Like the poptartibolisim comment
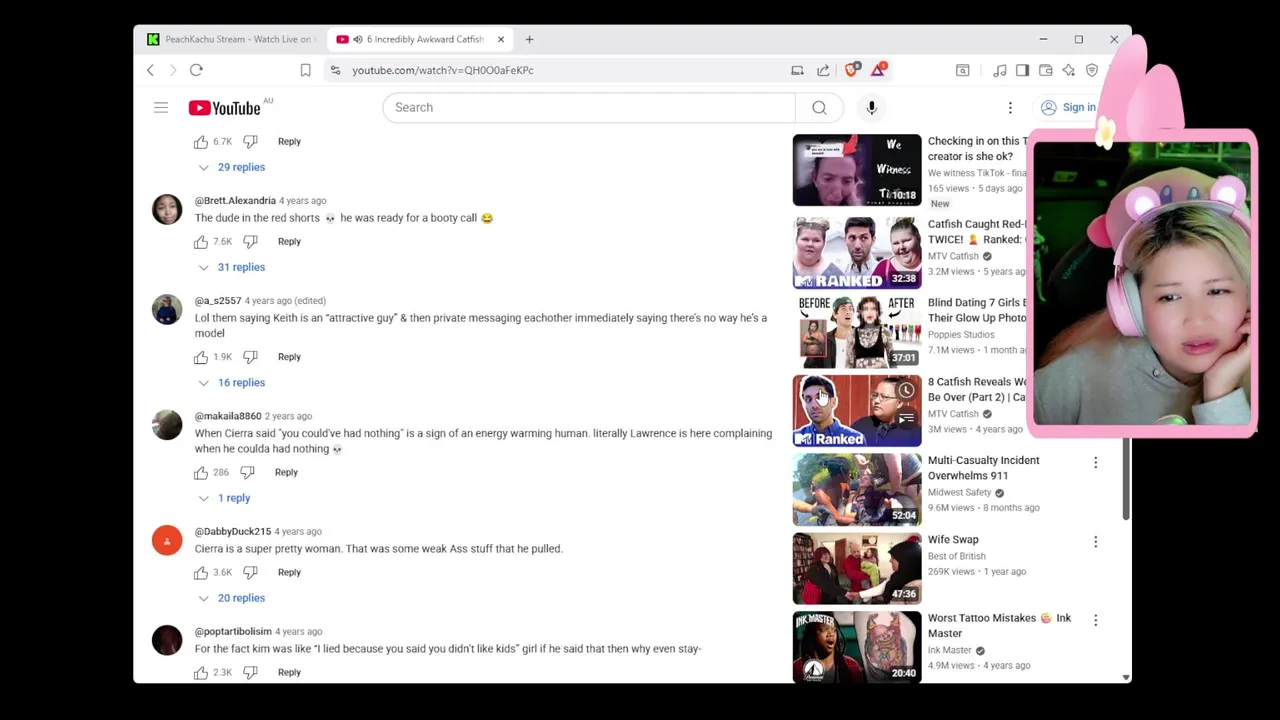The image size is (1280, 720). click(201, 672)
